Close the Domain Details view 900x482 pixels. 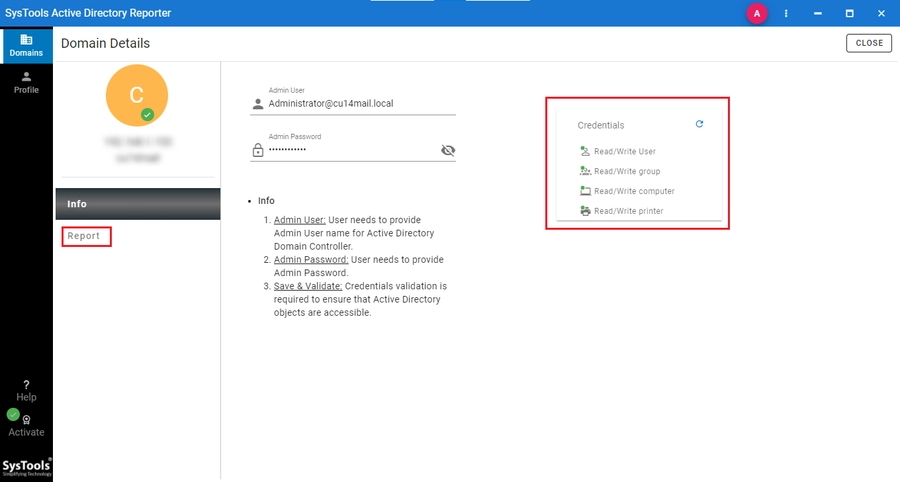click(x=869, y=43)
